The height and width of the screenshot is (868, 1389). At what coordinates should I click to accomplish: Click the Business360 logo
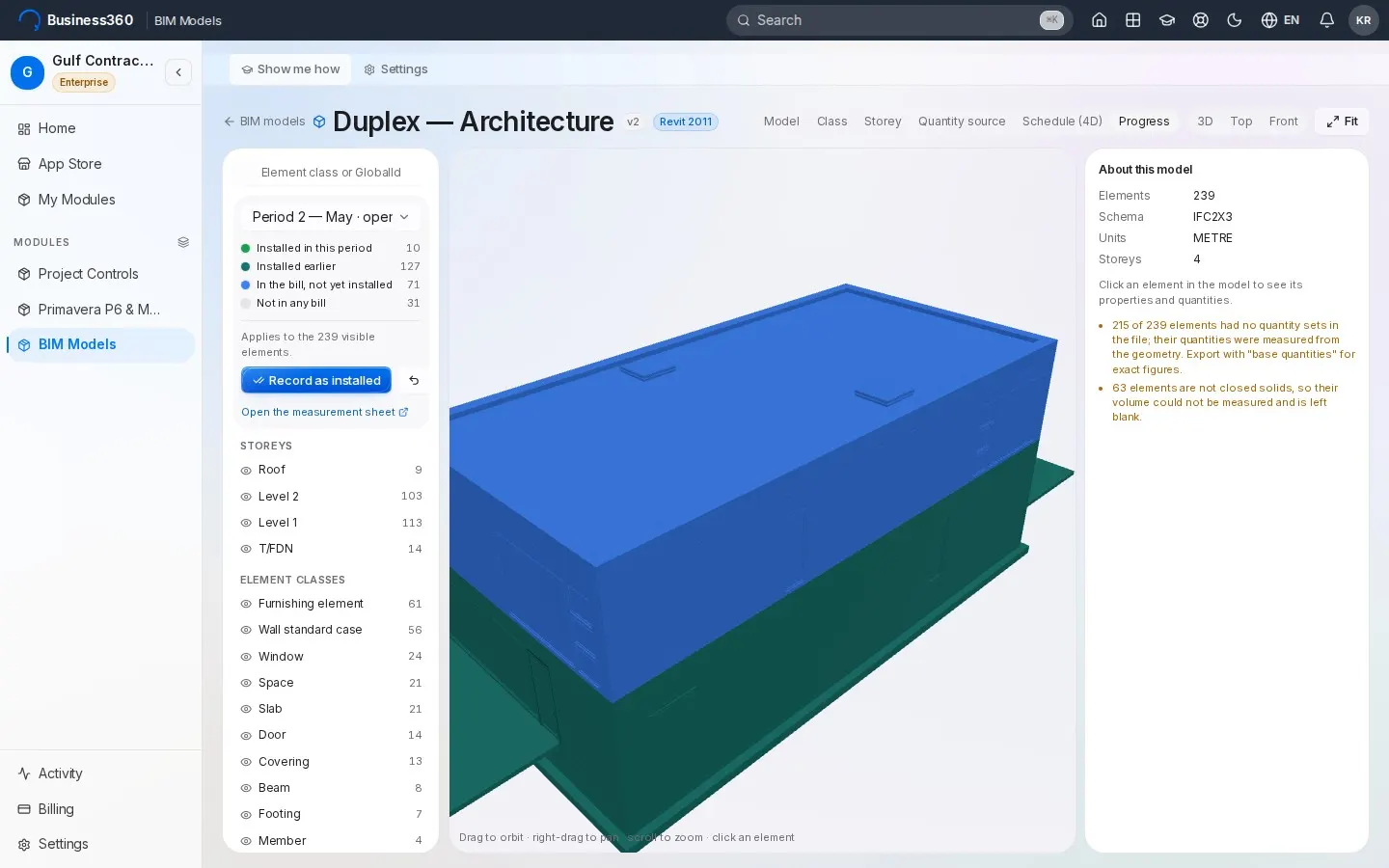76,20
